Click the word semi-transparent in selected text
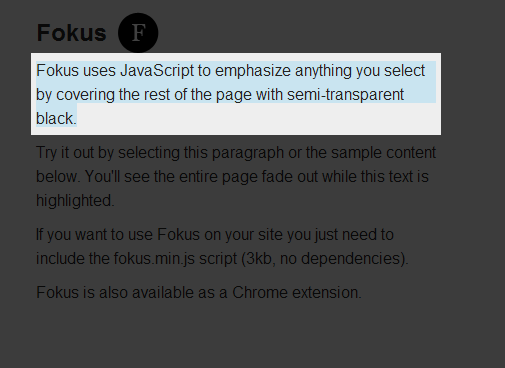505x368 pixels. click(345, 95)
